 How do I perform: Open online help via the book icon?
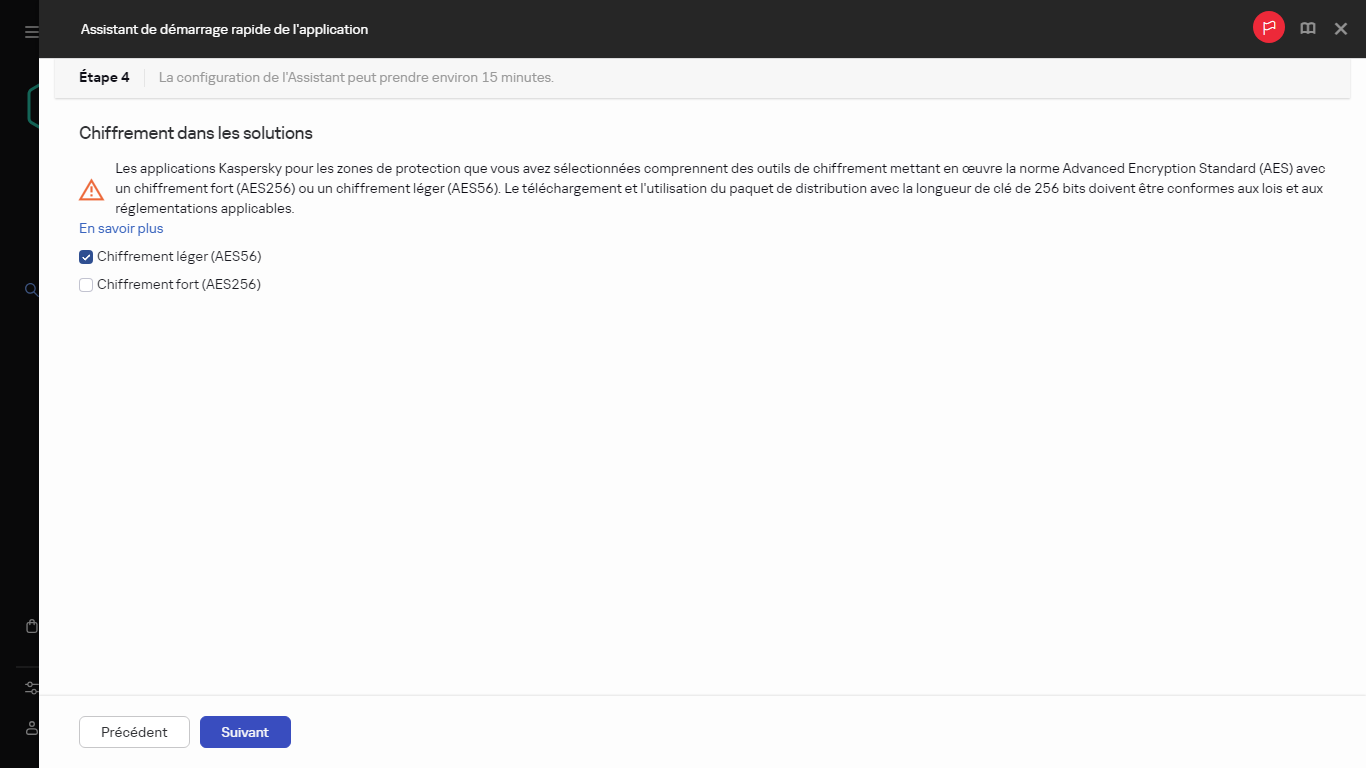pos(1307,28)
